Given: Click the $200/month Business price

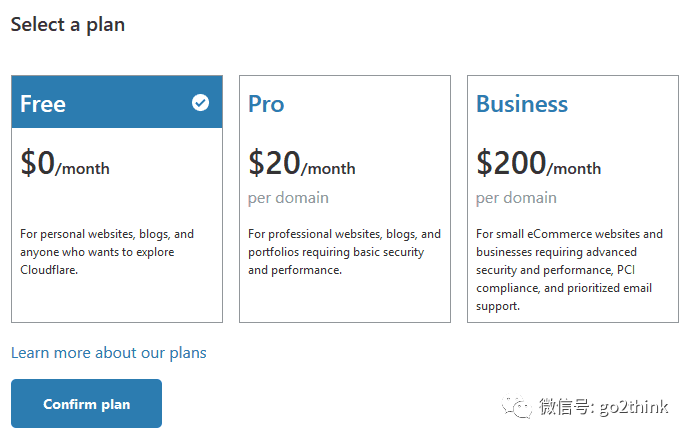Looking at the screenshot, I should (x=538, y=164).
